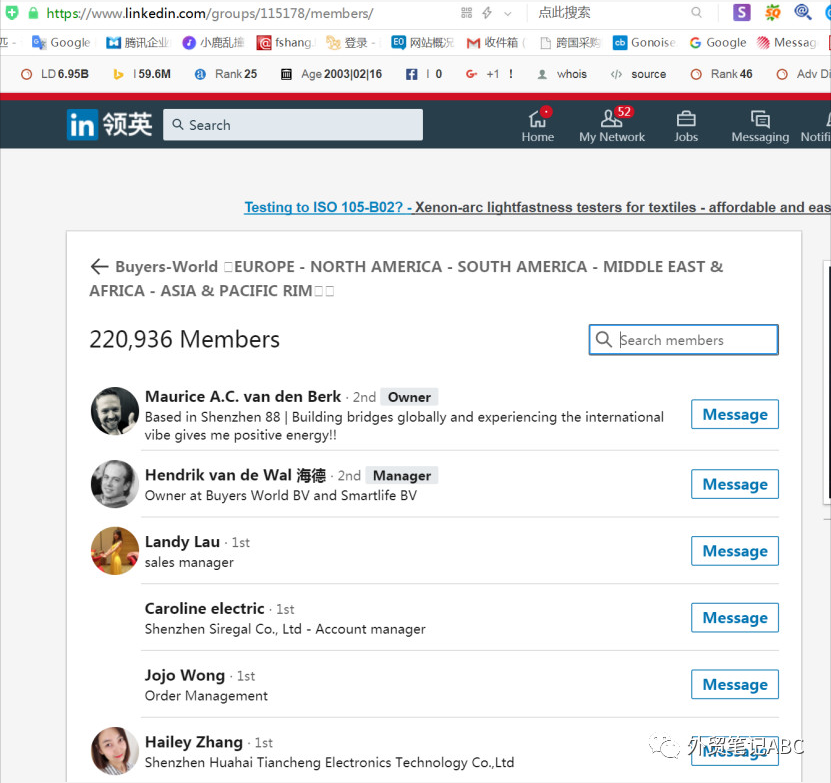Click the green padlock icon in address bar

[x=33, y=13]
